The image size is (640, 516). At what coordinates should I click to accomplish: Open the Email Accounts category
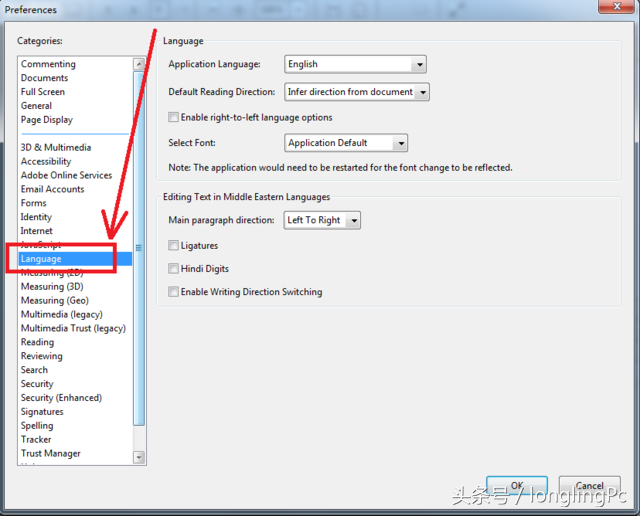pyautogui.click(x=53, y=189)
